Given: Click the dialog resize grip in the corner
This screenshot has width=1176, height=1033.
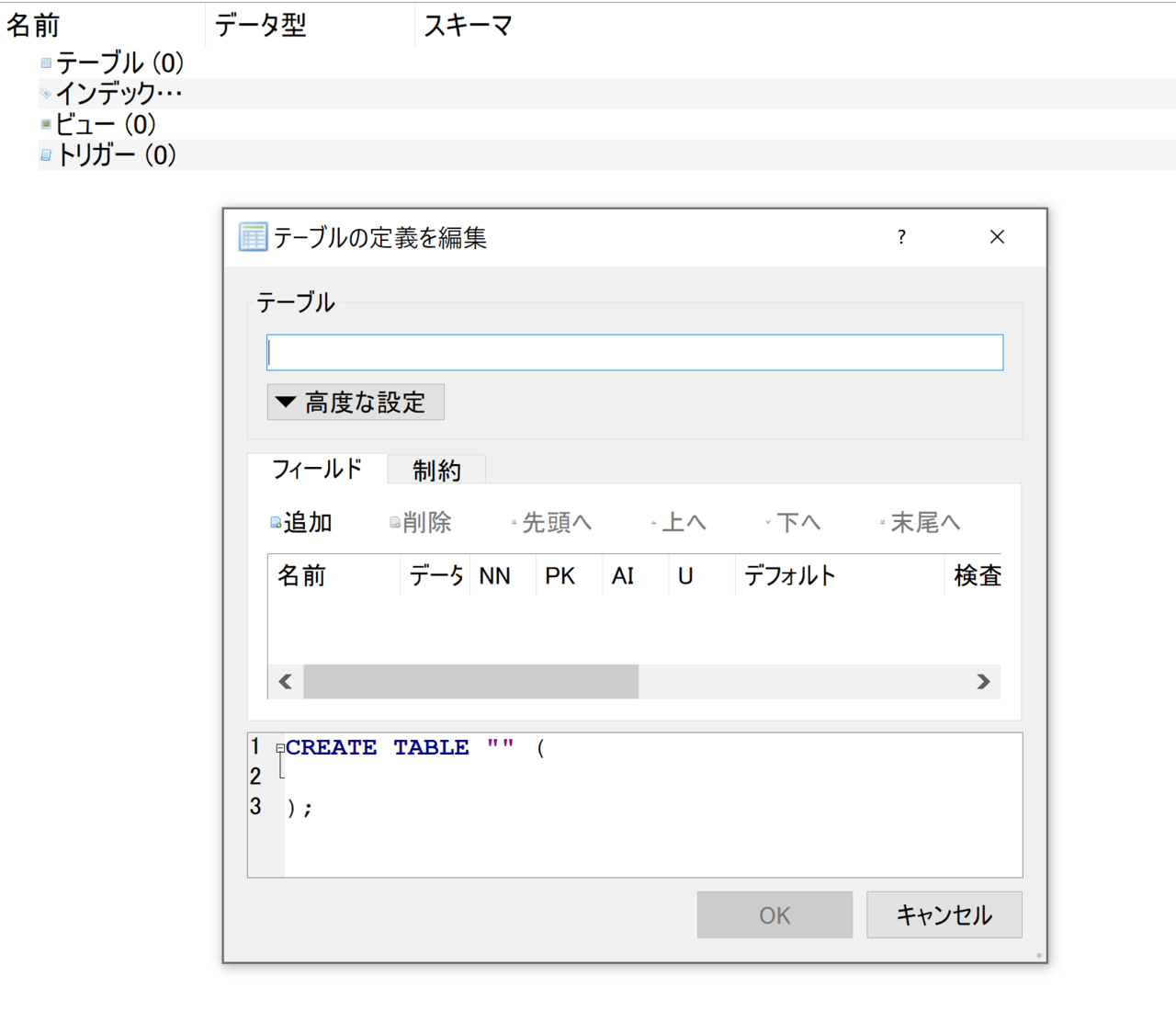Looking at the screenshot, I should 1039,956.
